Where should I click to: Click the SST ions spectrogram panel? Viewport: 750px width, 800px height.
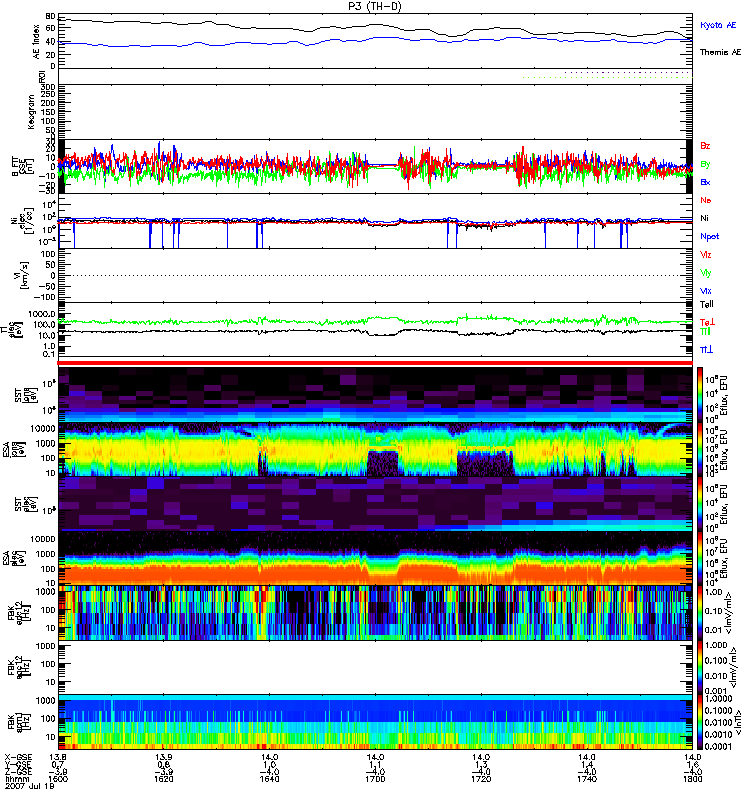375,394
